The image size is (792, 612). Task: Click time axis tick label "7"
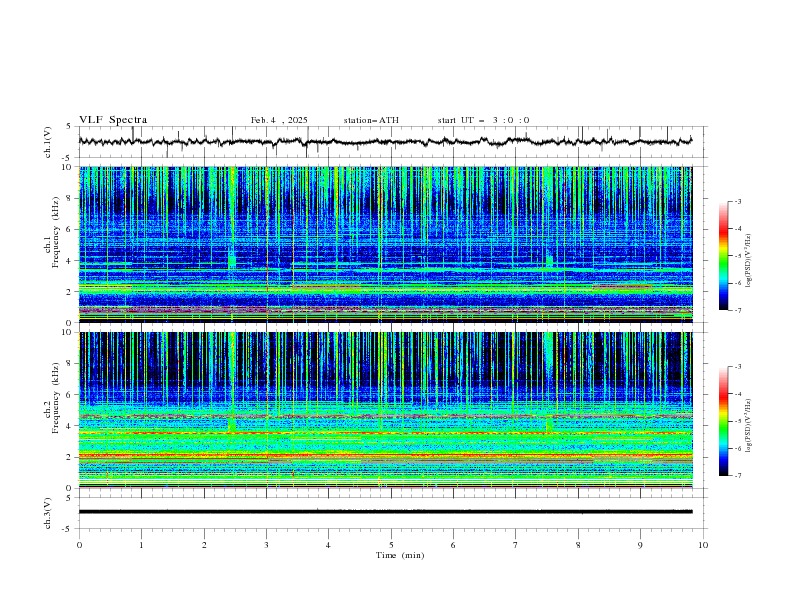(516, 545)
